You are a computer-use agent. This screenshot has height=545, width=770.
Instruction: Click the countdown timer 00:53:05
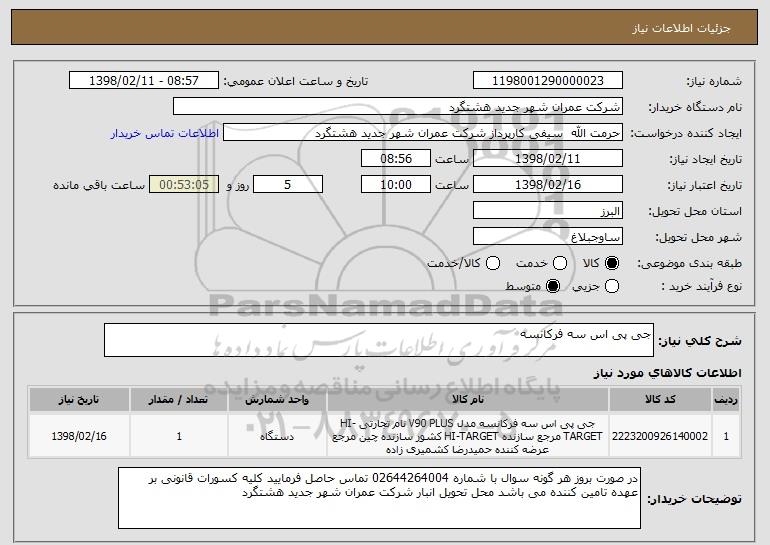(184, 185)
